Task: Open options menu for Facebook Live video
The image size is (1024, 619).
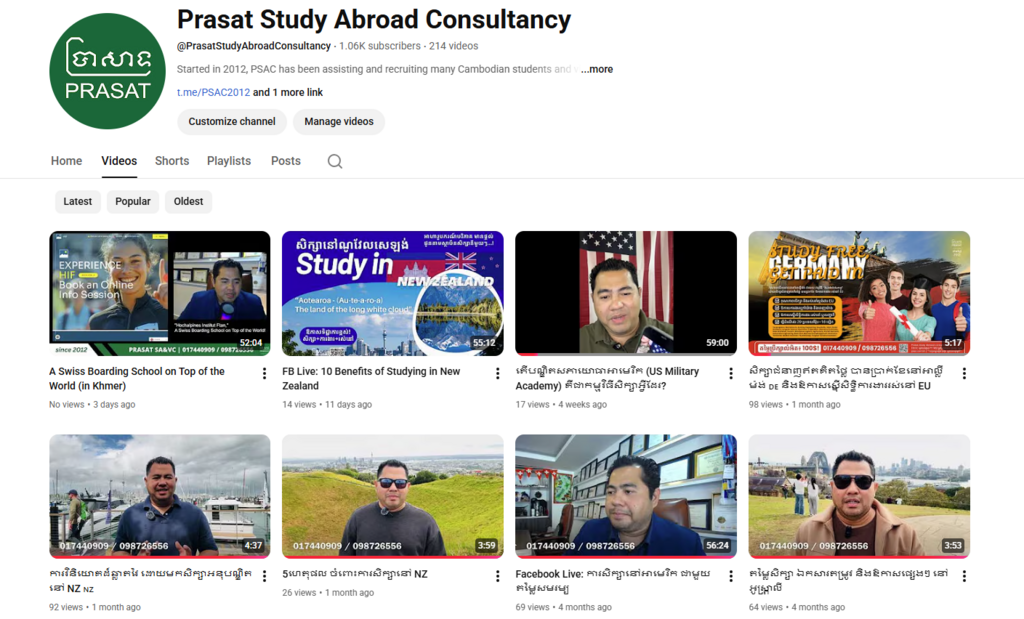Action: 731,576
